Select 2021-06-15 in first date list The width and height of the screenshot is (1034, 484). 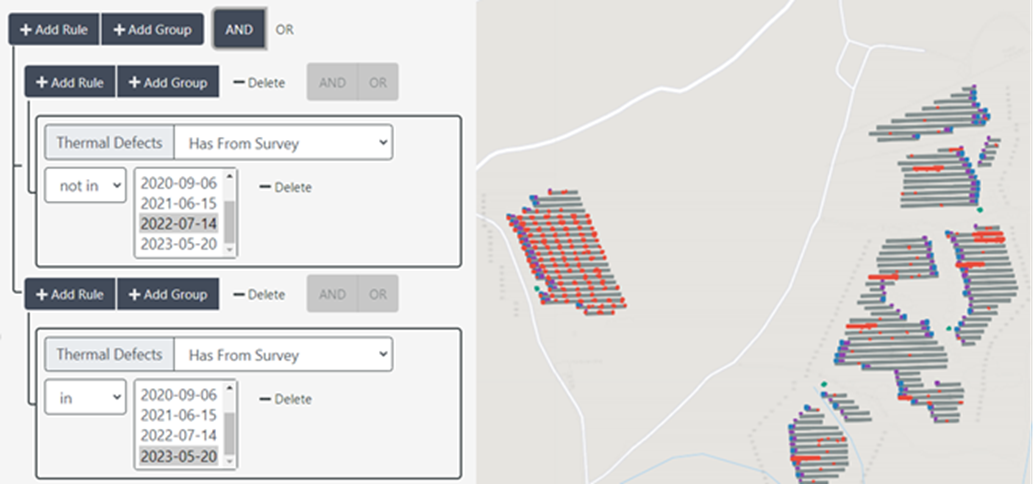point(179,204)
